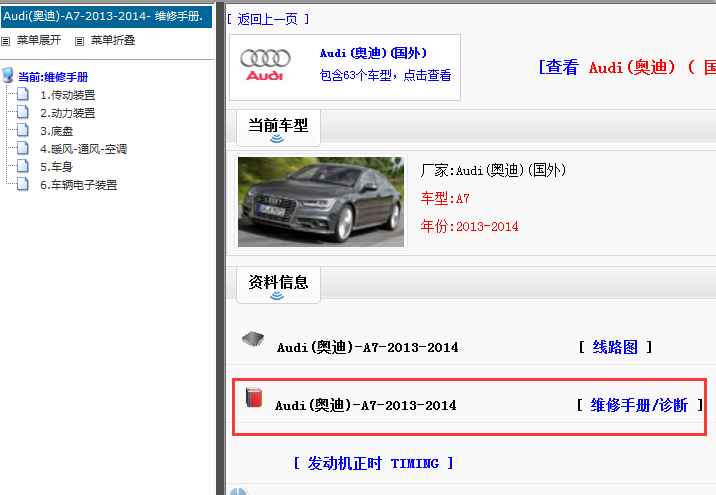
Task: Click the page icon for 4.暖风-通风-空调
Action: 23,148
